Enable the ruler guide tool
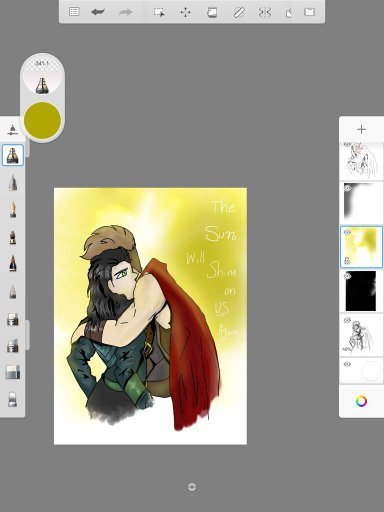The width and height of the screenshot is (384, 512). [x=239, y=13]
